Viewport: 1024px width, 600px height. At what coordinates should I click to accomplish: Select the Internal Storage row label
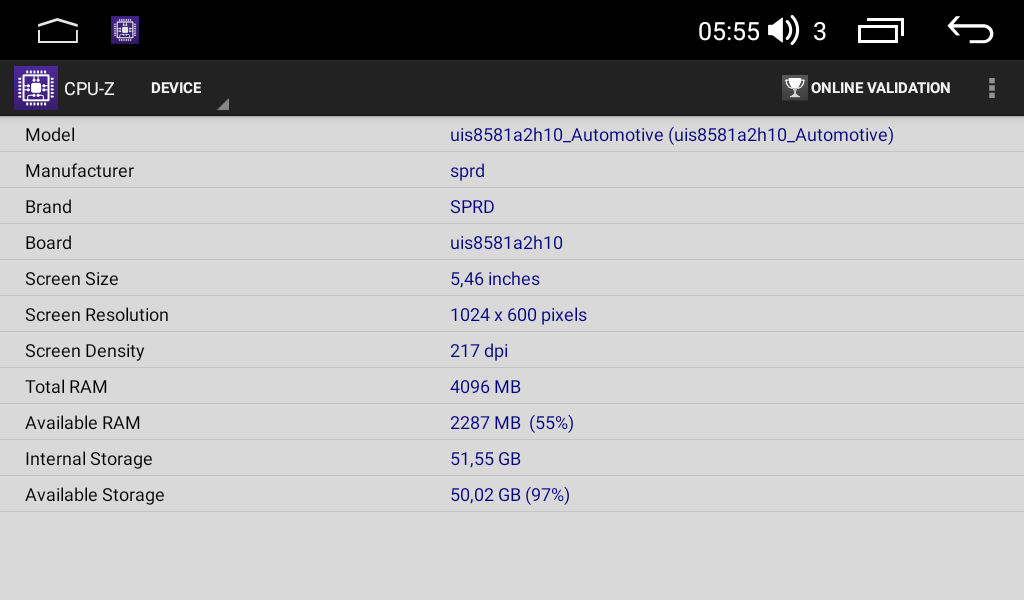pyautogui.click(x=89, y=459)
